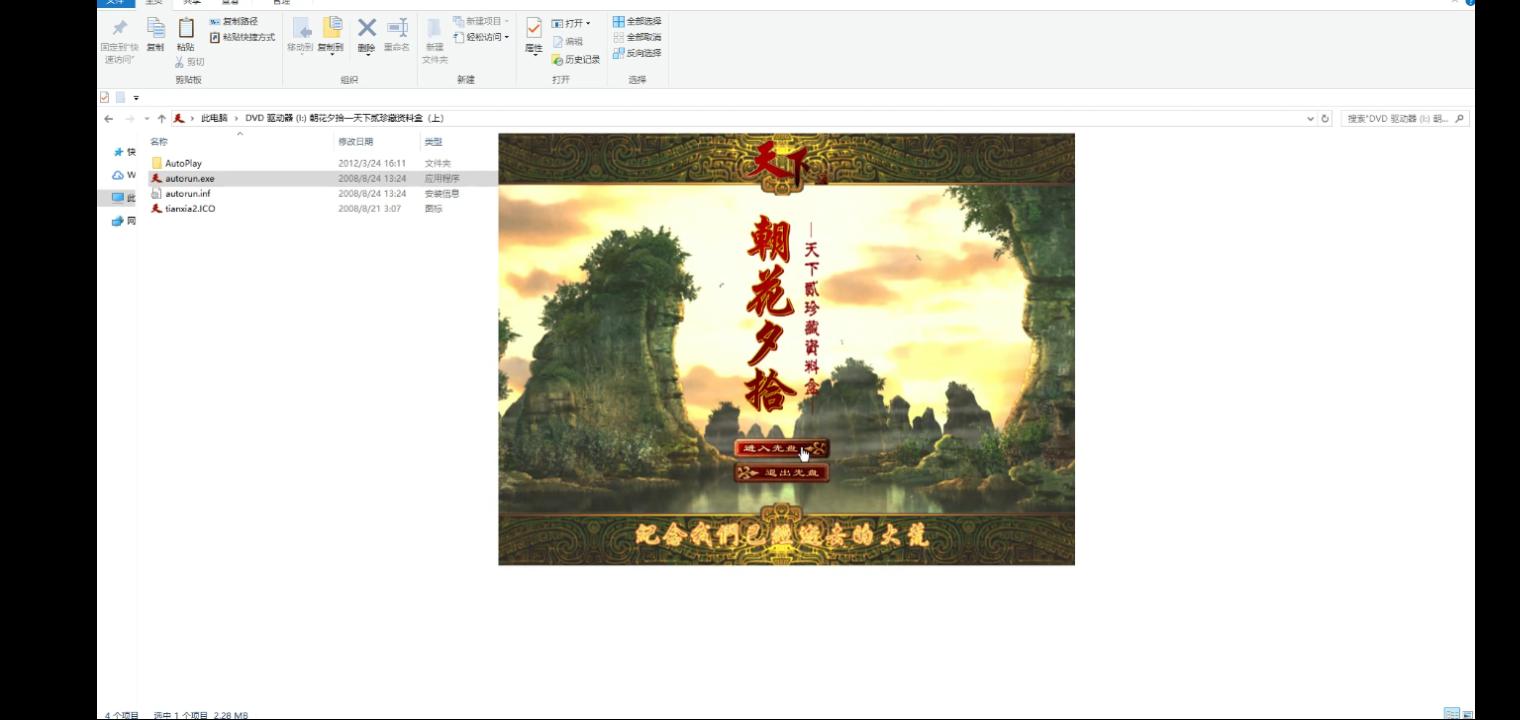Image resolution: width=1520 pixels, height=720 pixels.
Task: Click 全部选择 (Select all)
Action: [637, 21]
